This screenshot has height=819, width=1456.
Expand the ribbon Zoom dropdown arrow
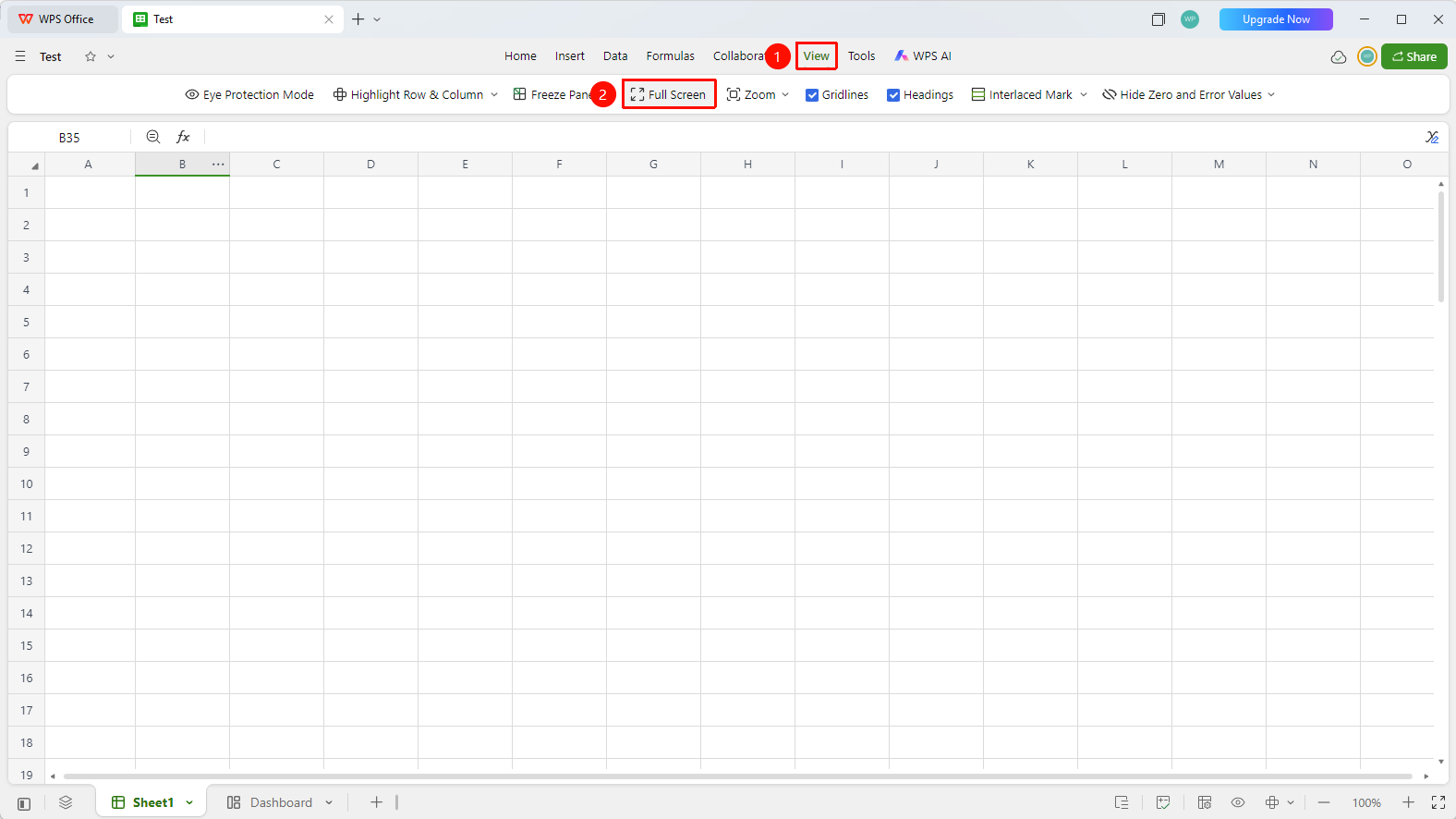[785, 95]
